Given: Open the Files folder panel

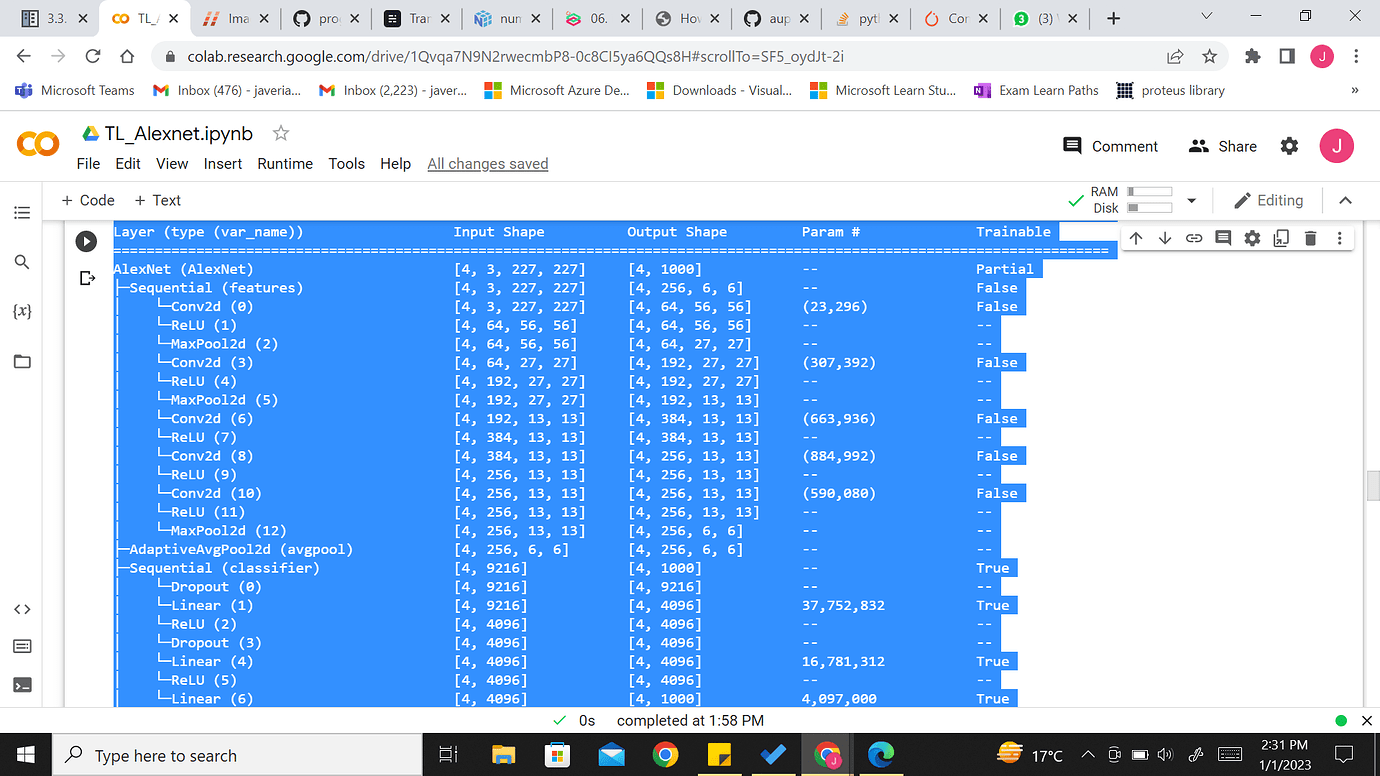Looking at the screenshot, I should coord(22,361).
